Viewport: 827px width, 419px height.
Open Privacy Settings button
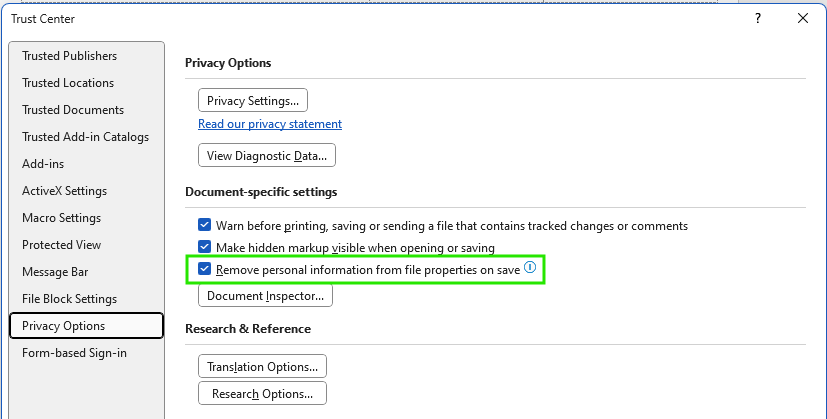253,100
